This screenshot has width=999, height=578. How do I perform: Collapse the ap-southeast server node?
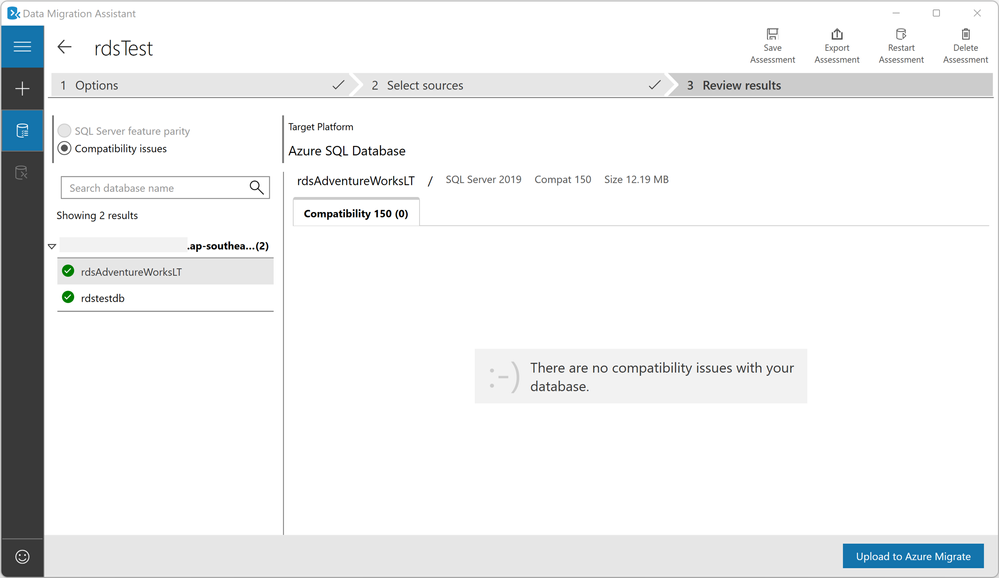[52, 246]
